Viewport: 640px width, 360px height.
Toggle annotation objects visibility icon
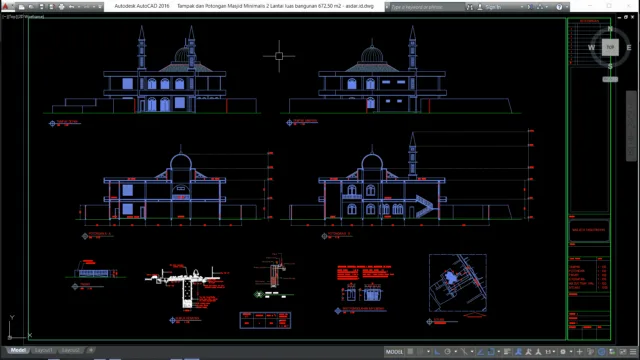point(518,352)
